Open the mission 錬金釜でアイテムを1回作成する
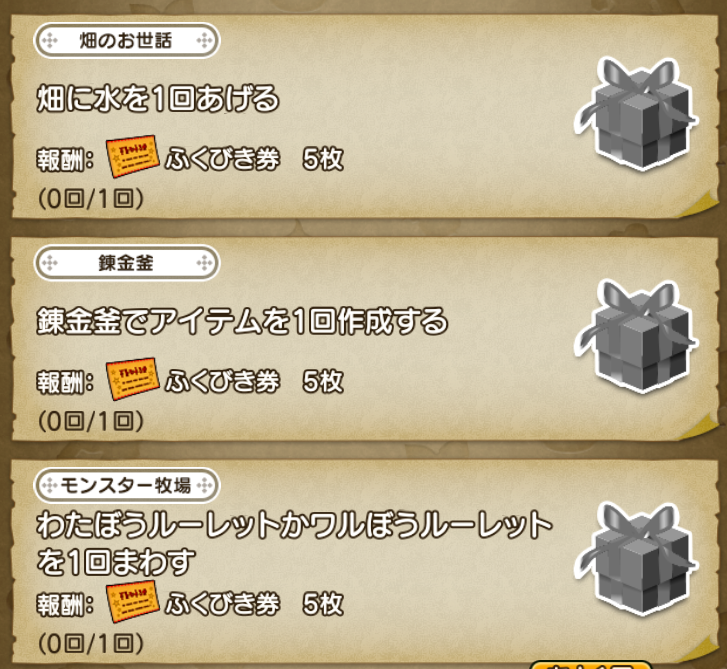This screenshot has width=727, height=669. click(x=242, y=321)
